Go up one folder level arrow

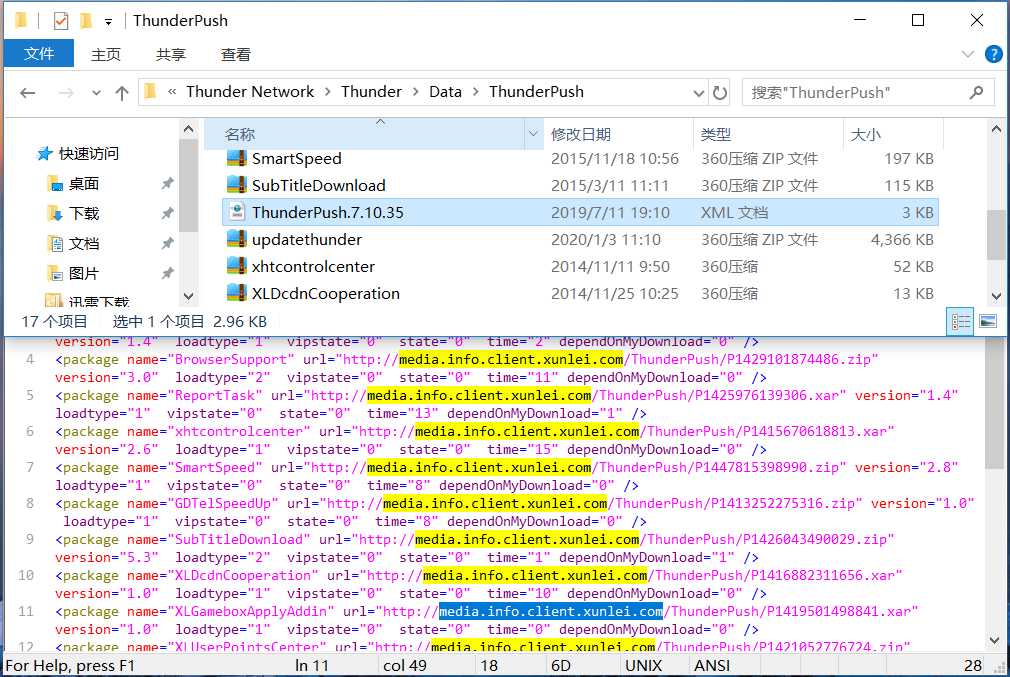tap(122, 93)
